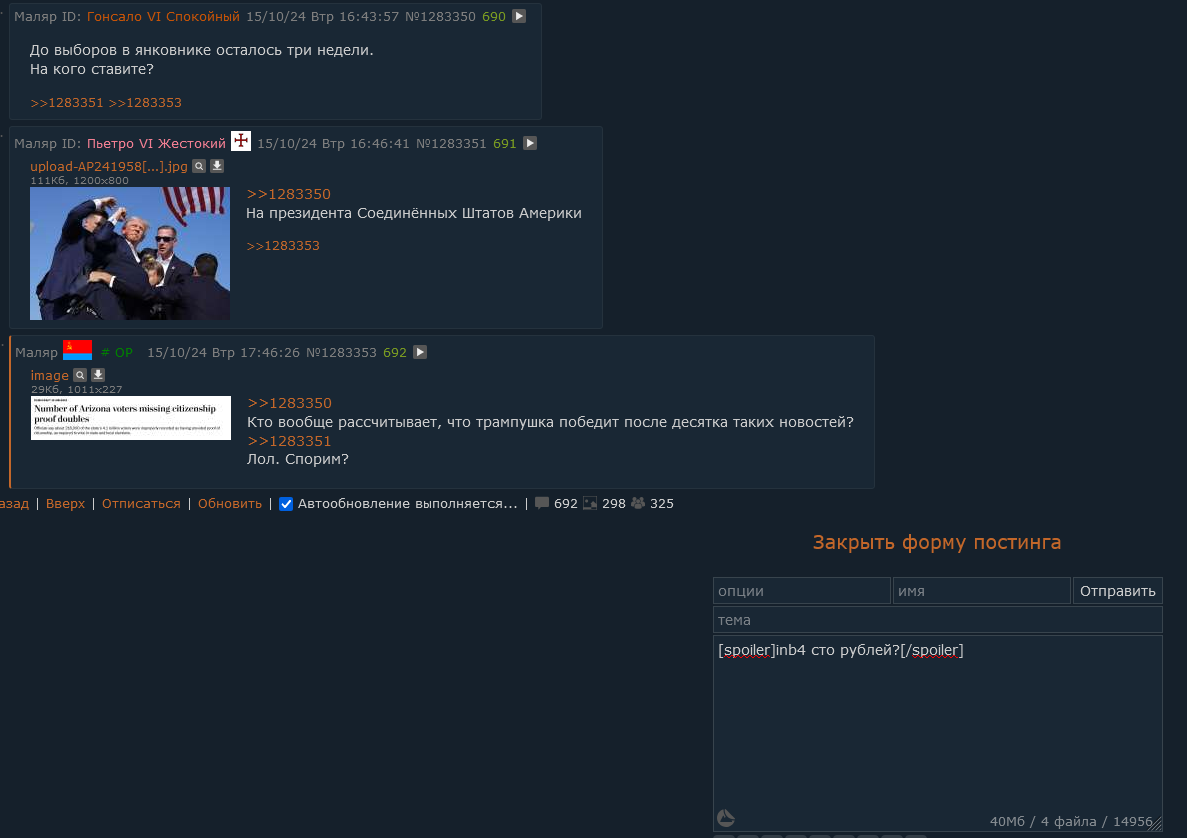Open post menu arrow for post 1283353
The image size is (1187, 838).
(420, 352)
